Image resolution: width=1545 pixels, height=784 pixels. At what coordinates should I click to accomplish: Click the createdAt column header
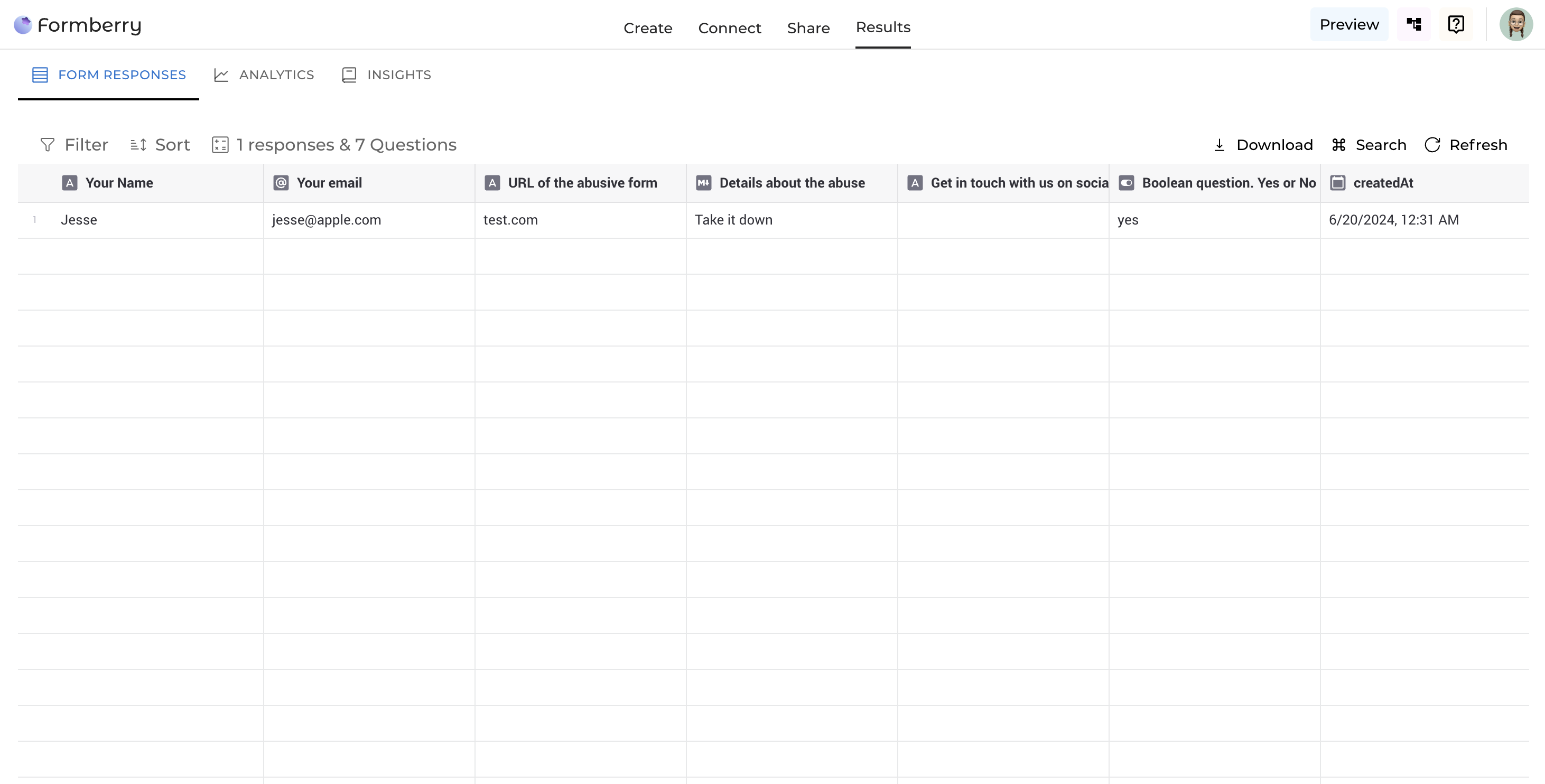click(1425, 183)
